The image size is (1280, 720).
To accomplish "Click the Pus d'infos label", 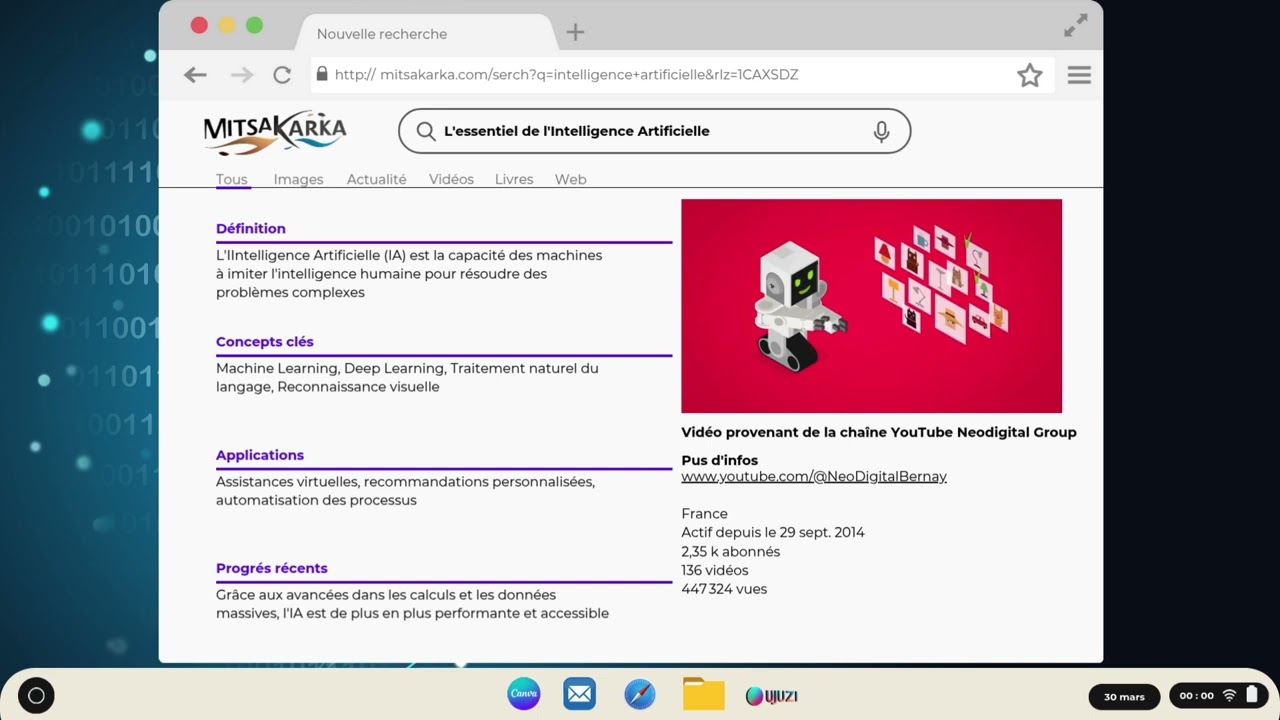I will pyautogui.click(x=720, y=461).
